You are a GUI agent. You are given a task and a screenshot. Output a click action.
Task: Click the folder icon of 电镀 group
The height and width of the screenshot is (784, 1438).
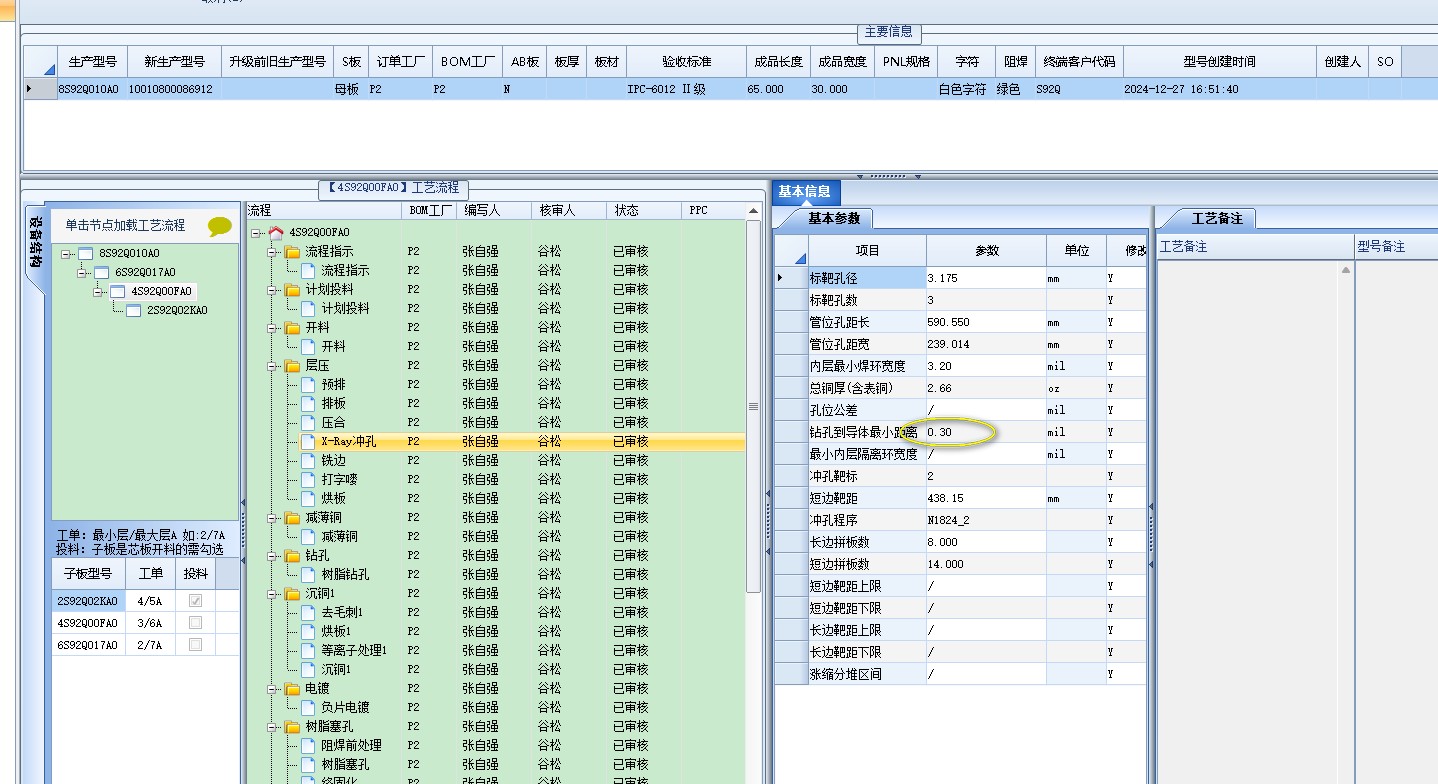pos(292,689)
